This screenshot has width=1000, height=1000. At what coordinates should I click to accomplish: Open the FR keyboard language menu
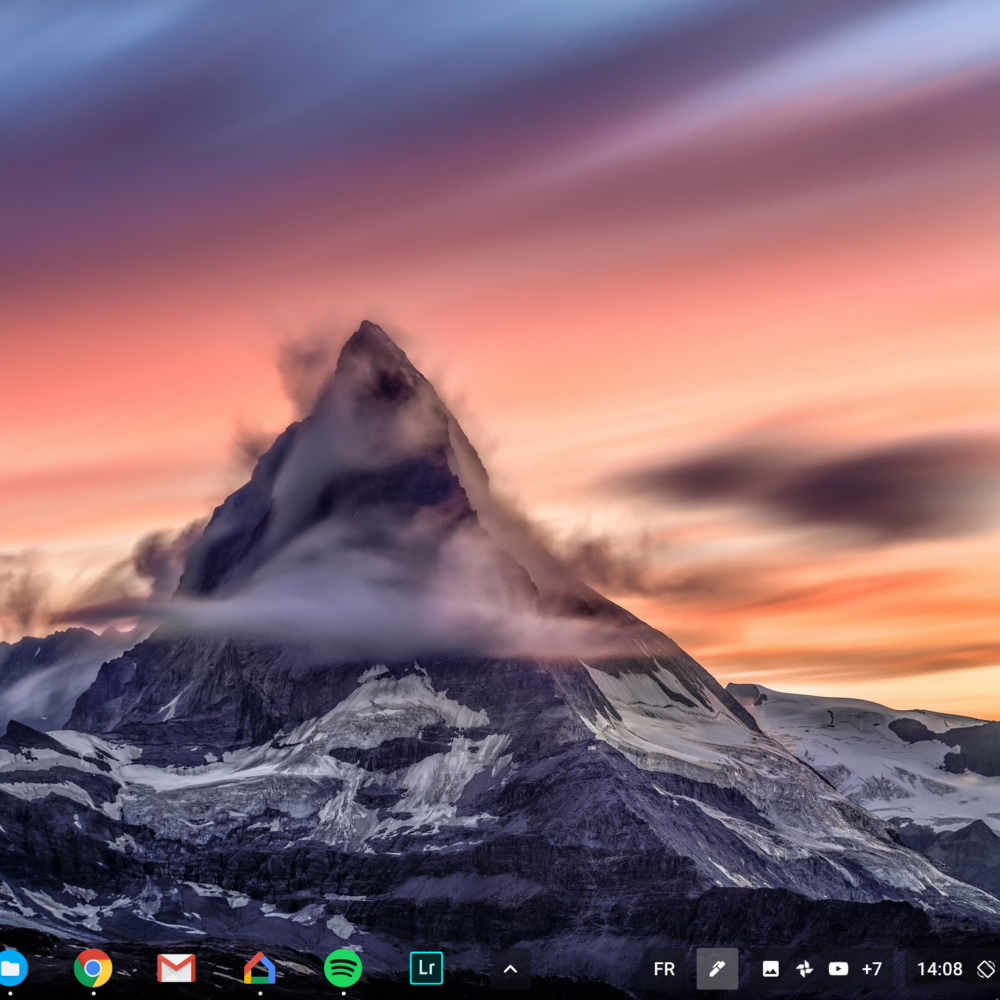[x=664, y=969]
